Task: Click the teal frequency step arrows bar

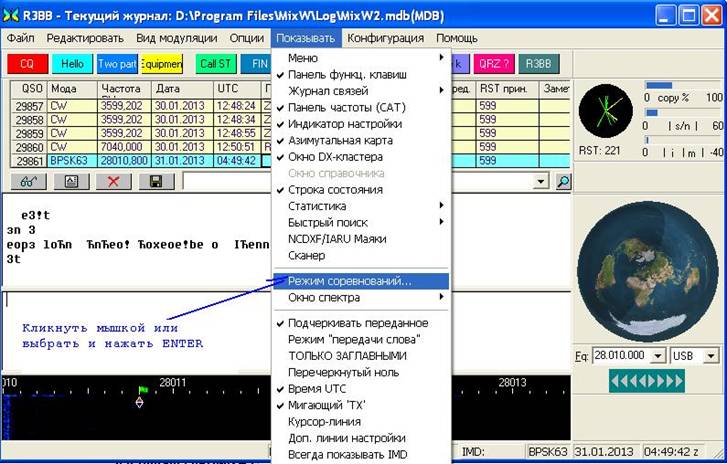Action: coord(646,381)
